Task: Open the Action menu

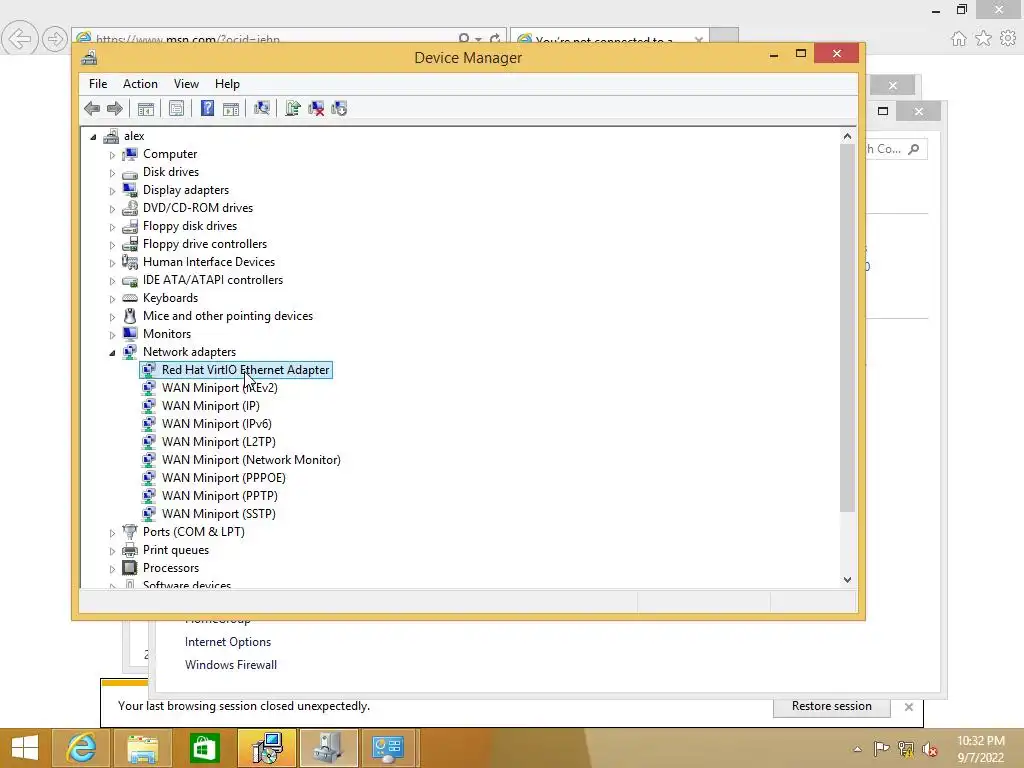Action: pos(140,84)
